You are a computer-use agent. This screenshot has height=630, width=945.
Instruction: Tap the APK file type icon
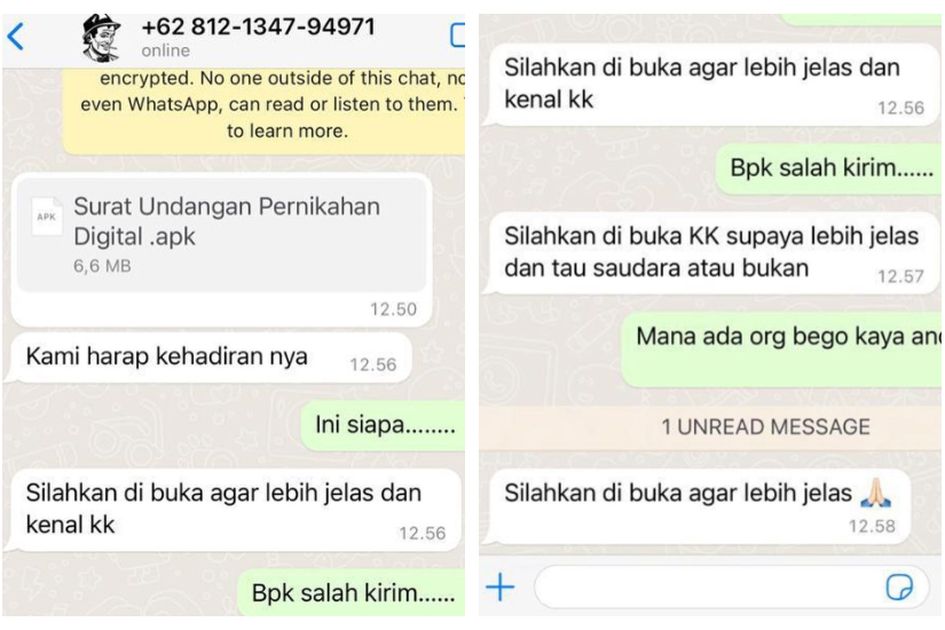coord(46,216)
